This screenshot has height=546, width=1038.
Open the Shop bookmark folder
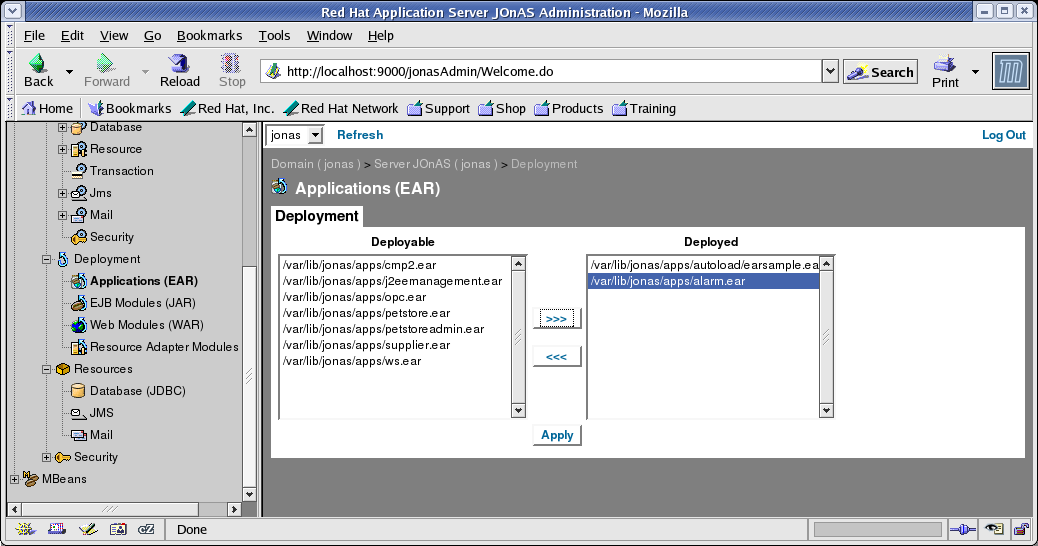(x=502, y=109)
